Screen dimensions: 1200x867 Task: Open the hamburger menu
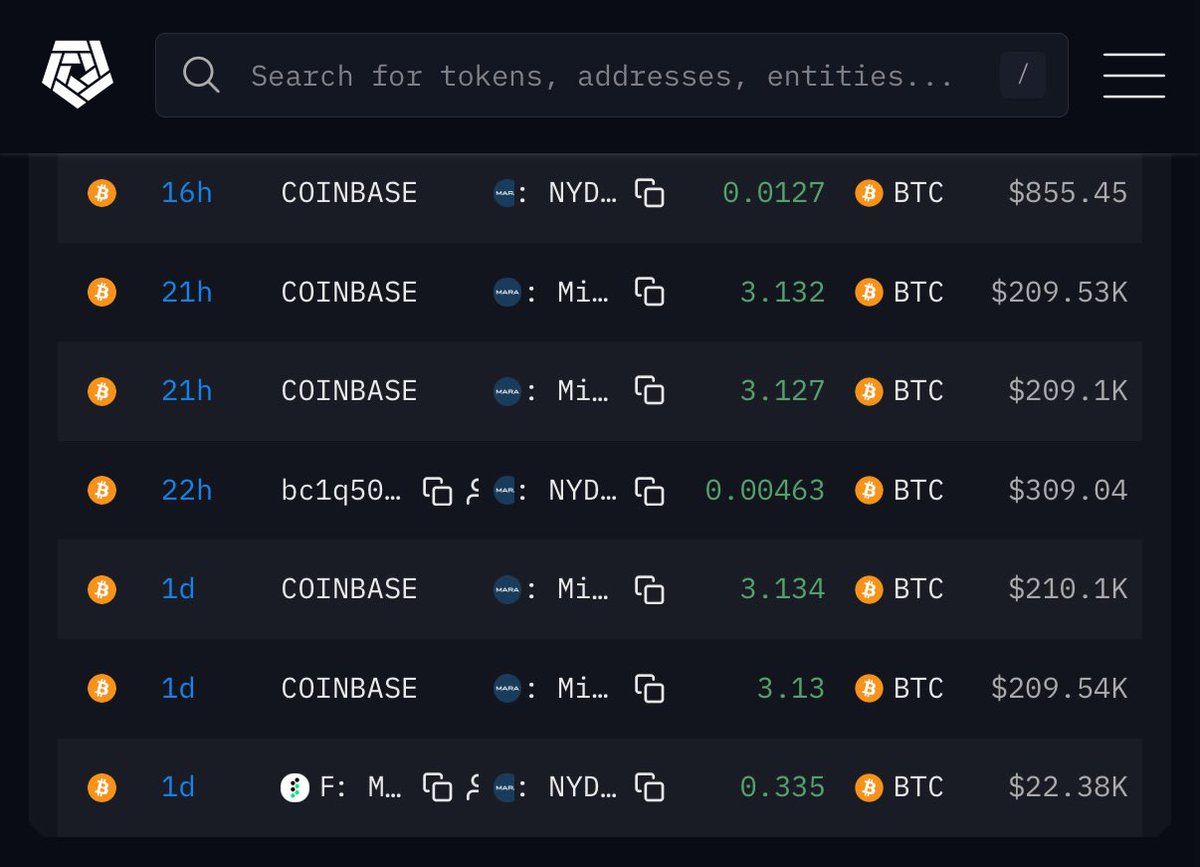pyautogui.click(x=1133, y=76)
